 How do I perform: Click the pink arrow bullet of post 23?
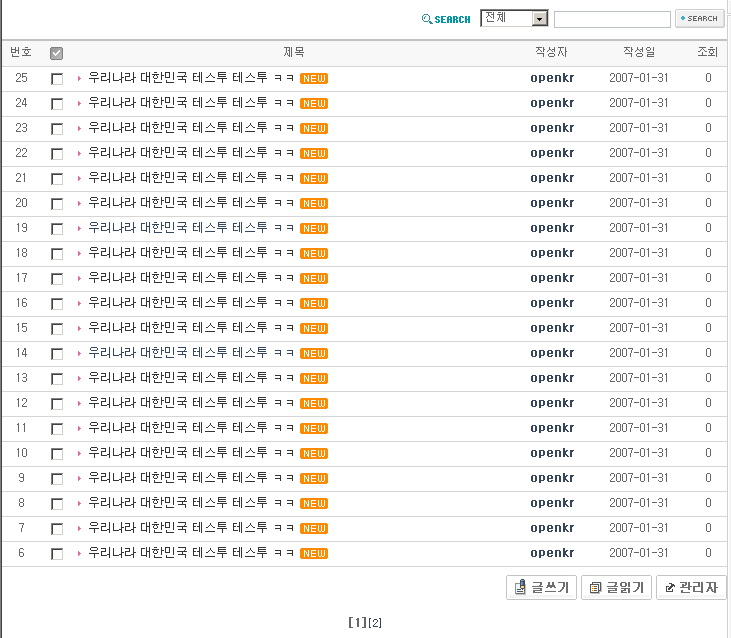pos(79,129)
